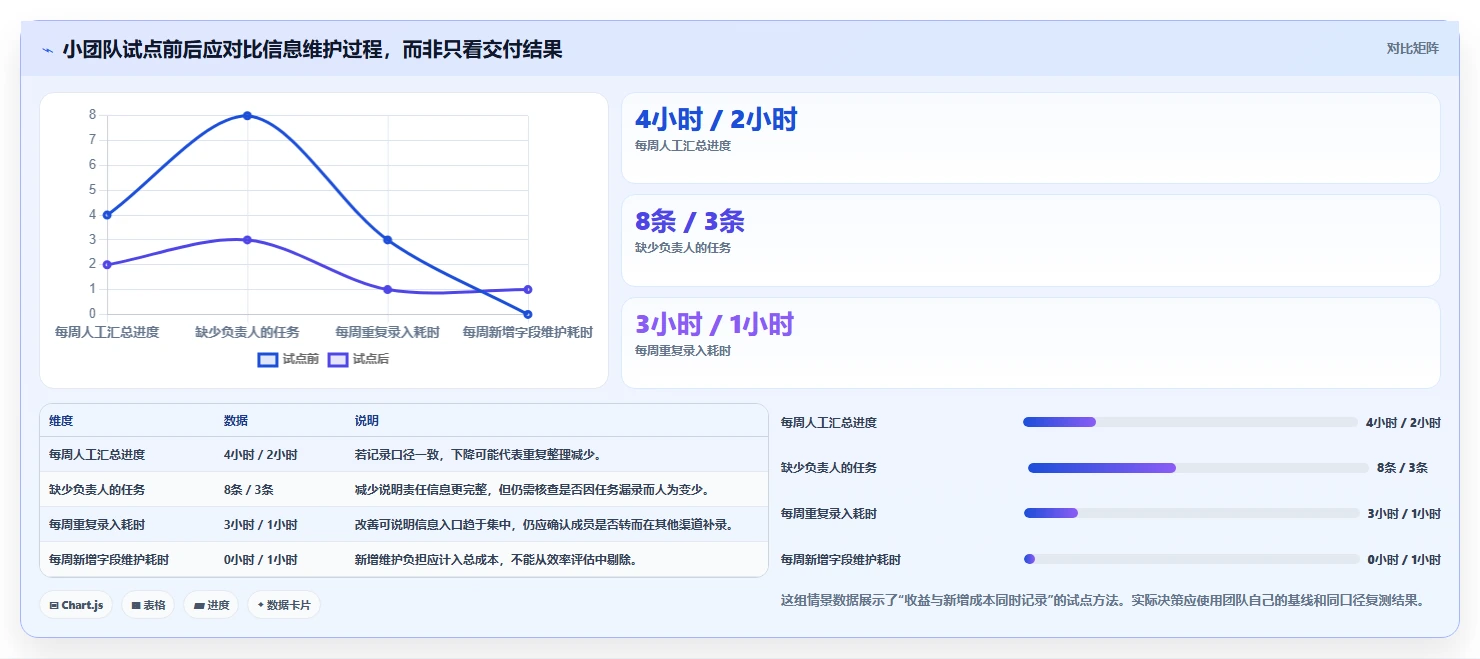Click the Chart.js chip

pyautogui.click(x=76, y=605)
